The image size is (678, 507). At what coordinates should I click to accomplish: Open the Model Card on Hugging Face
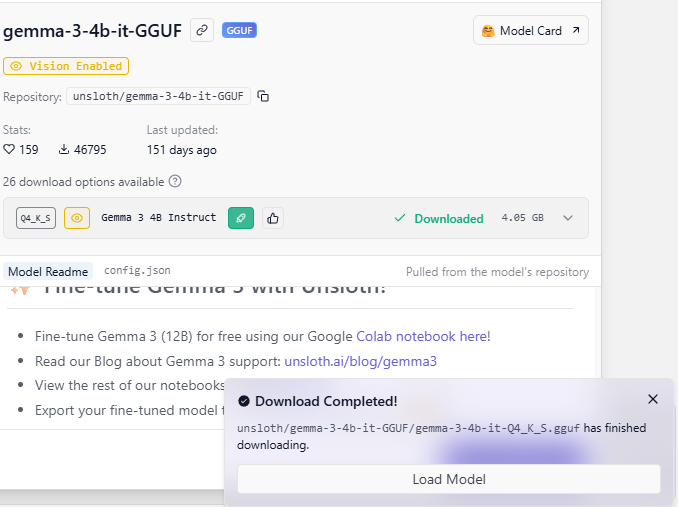click(531, 30)
